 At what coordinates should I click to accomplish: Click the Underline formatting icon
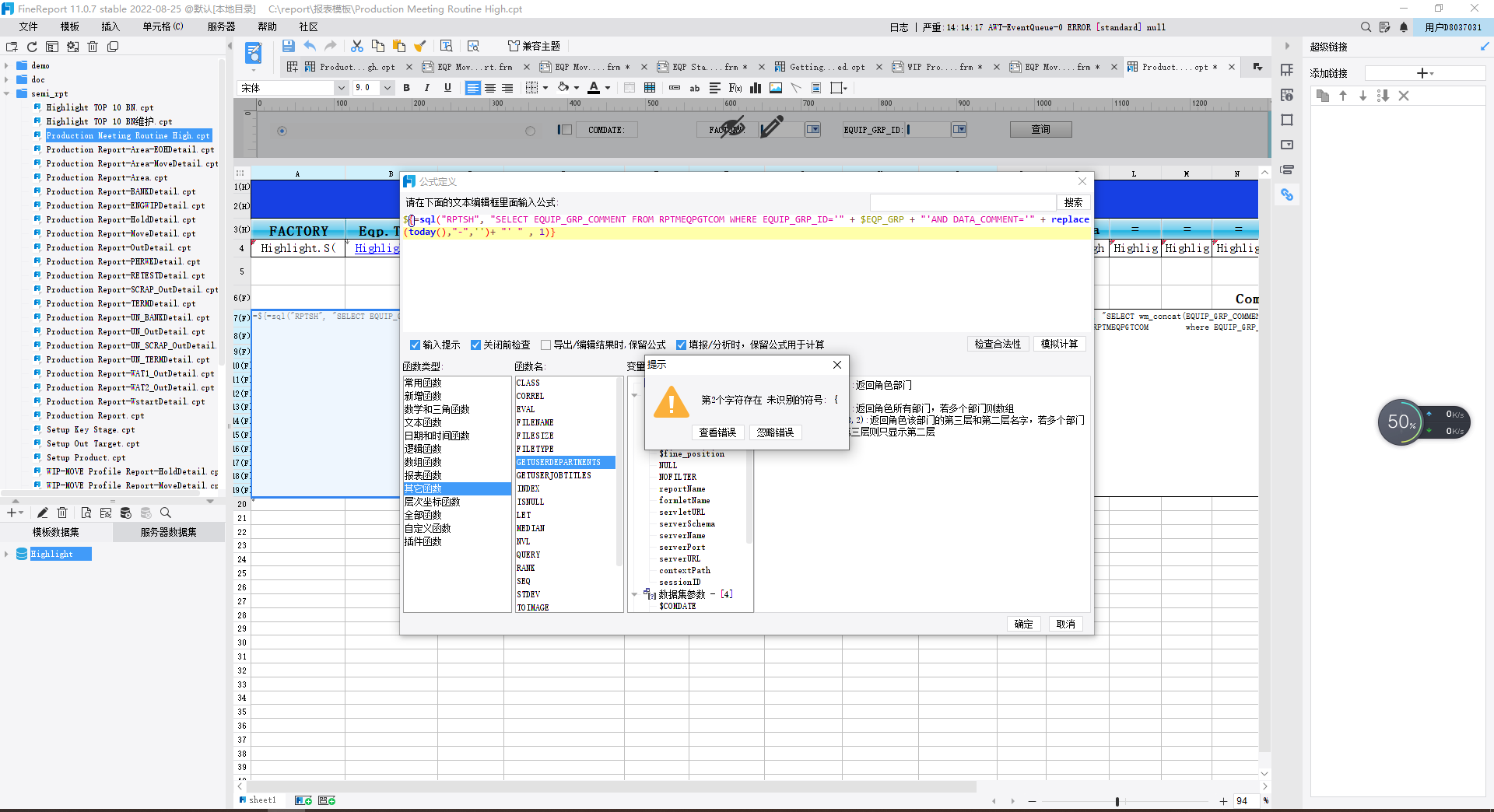(447, 88)
